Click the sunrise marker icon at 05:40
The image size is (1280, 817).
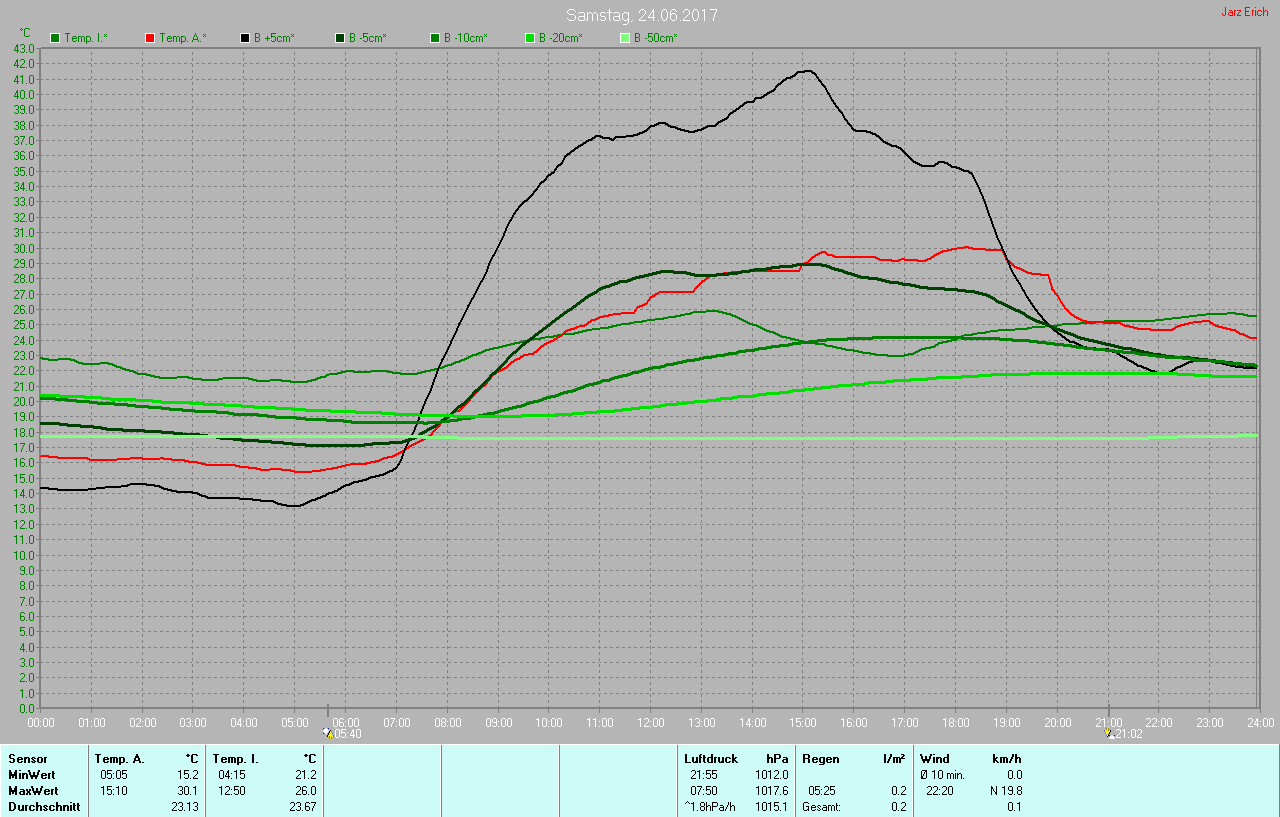click(x=328, y=733)
